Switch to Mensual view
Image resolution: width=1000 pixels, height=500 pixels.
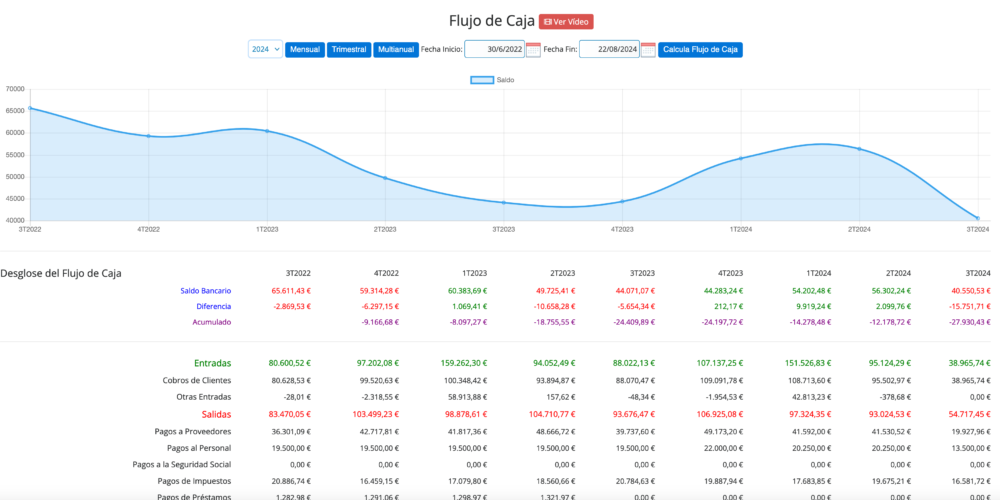(x=304, y=49)
